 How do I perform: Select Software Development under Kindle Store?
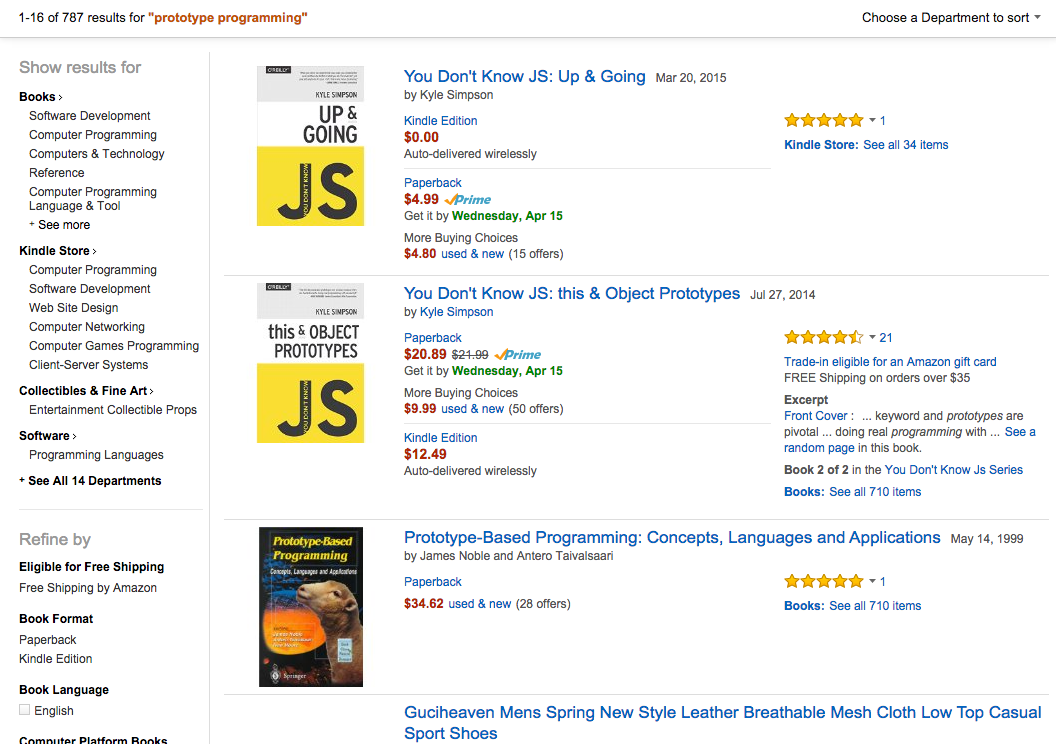tap(90, 288)
